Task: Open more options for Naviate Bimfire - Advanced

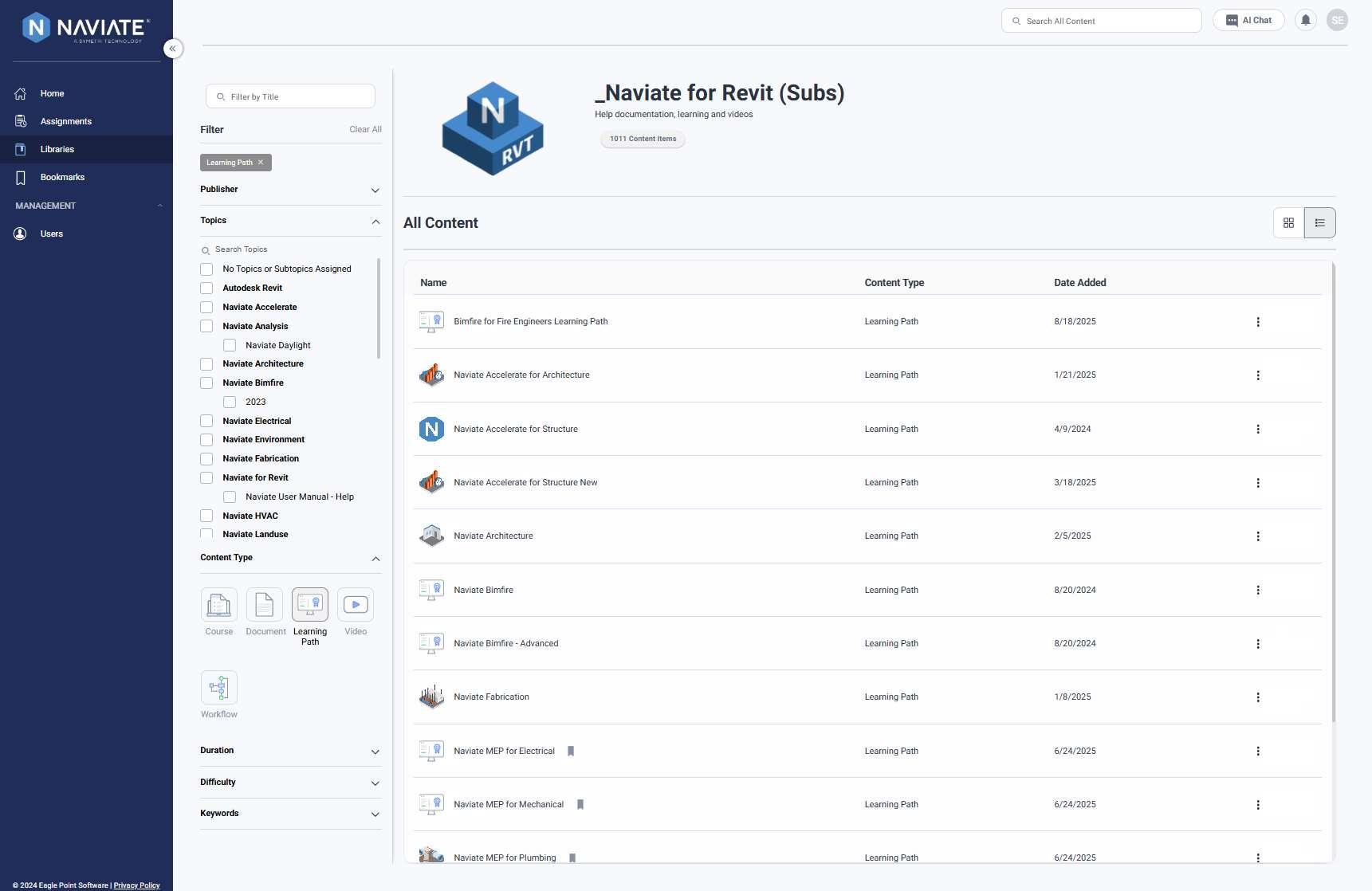Action: pyautogui.click(x=1258, y=644)
